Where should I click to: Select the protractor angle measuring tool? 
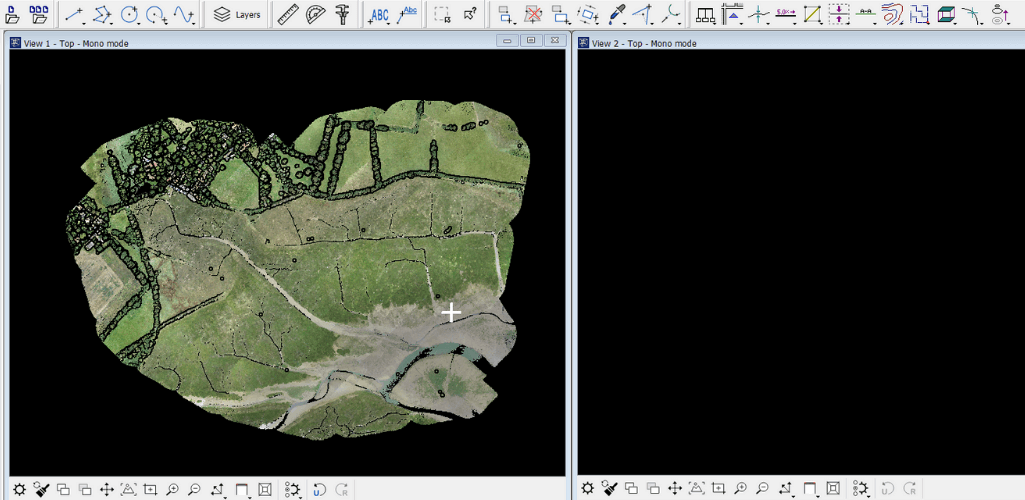click(316, 15)
